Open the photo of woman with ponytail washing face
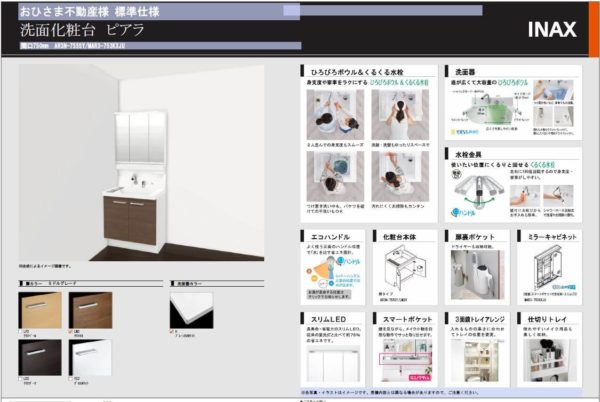The image size is (600, 402). 400,115
